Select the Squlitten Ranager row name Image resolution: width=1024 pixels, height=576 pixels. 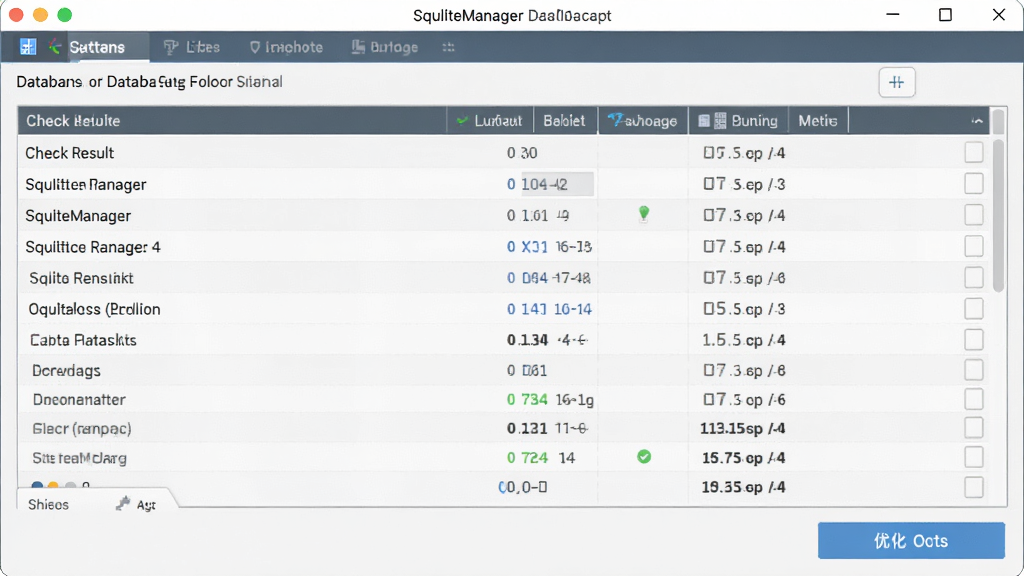(86, 184)
